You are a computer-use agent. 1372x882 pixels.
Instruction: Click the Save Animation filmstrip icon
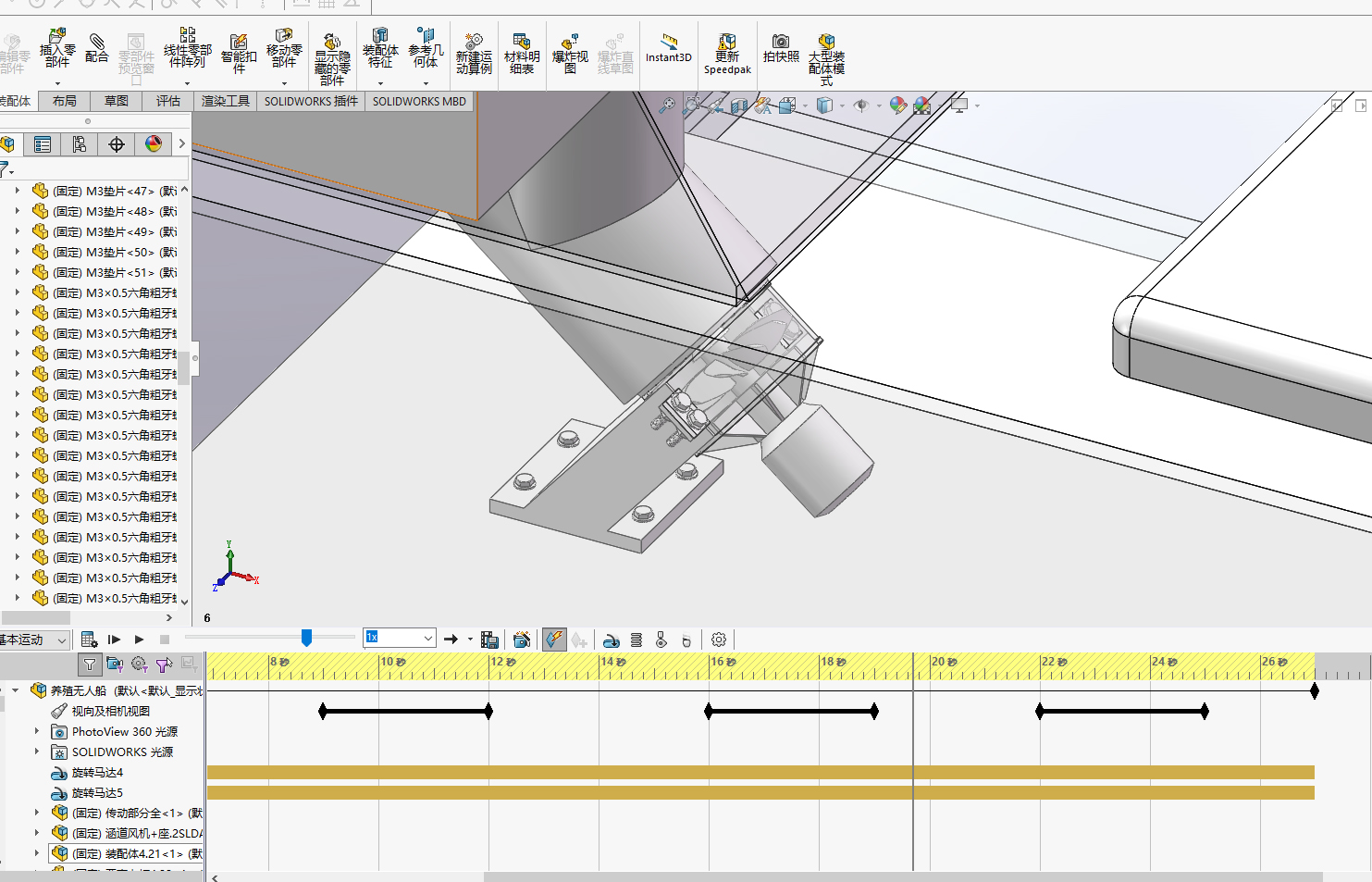pos(490,640)
